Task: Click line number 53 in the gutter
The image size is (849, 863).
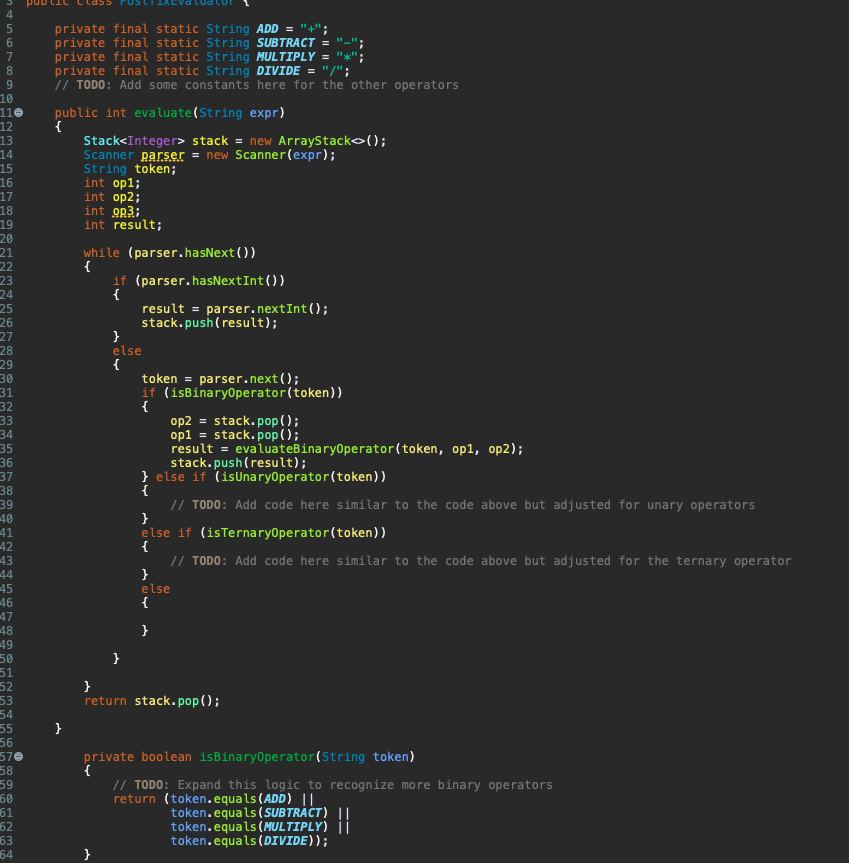Action: [8, 700]
